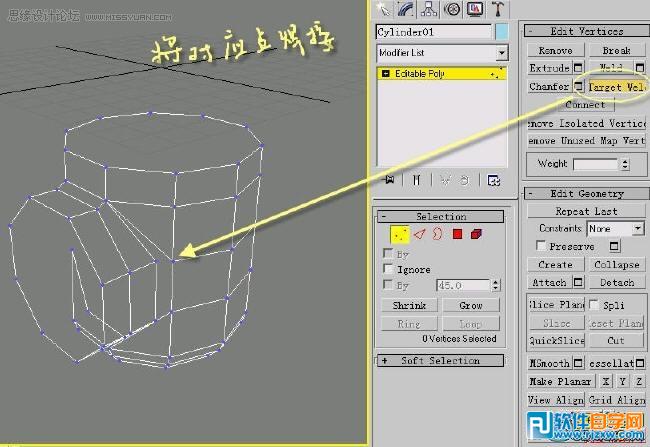Click the Loop button
The width and height of the screenshot is (650, 447).
click(x=471, y=324)
